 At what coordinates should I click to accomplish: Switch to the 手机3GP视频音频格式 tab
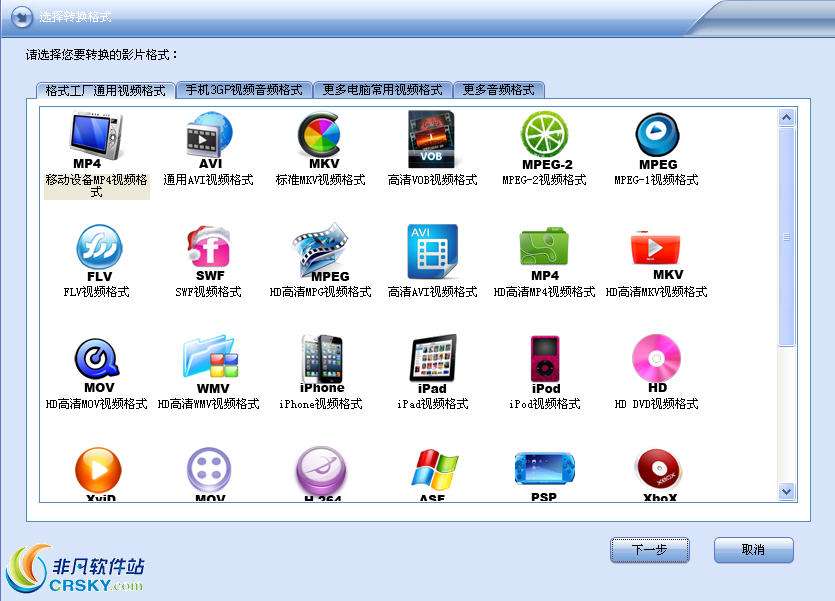244,89
